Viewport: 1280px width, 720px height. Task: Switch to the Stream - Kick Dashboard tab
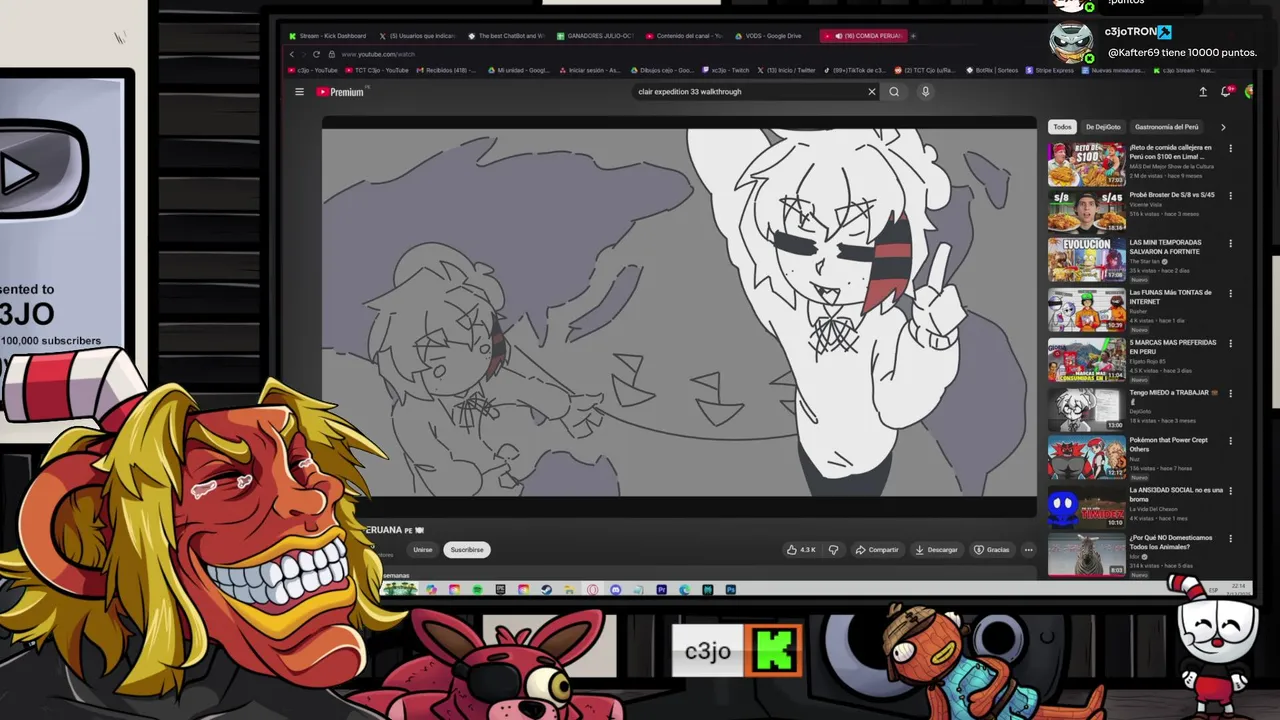[328, 36]
